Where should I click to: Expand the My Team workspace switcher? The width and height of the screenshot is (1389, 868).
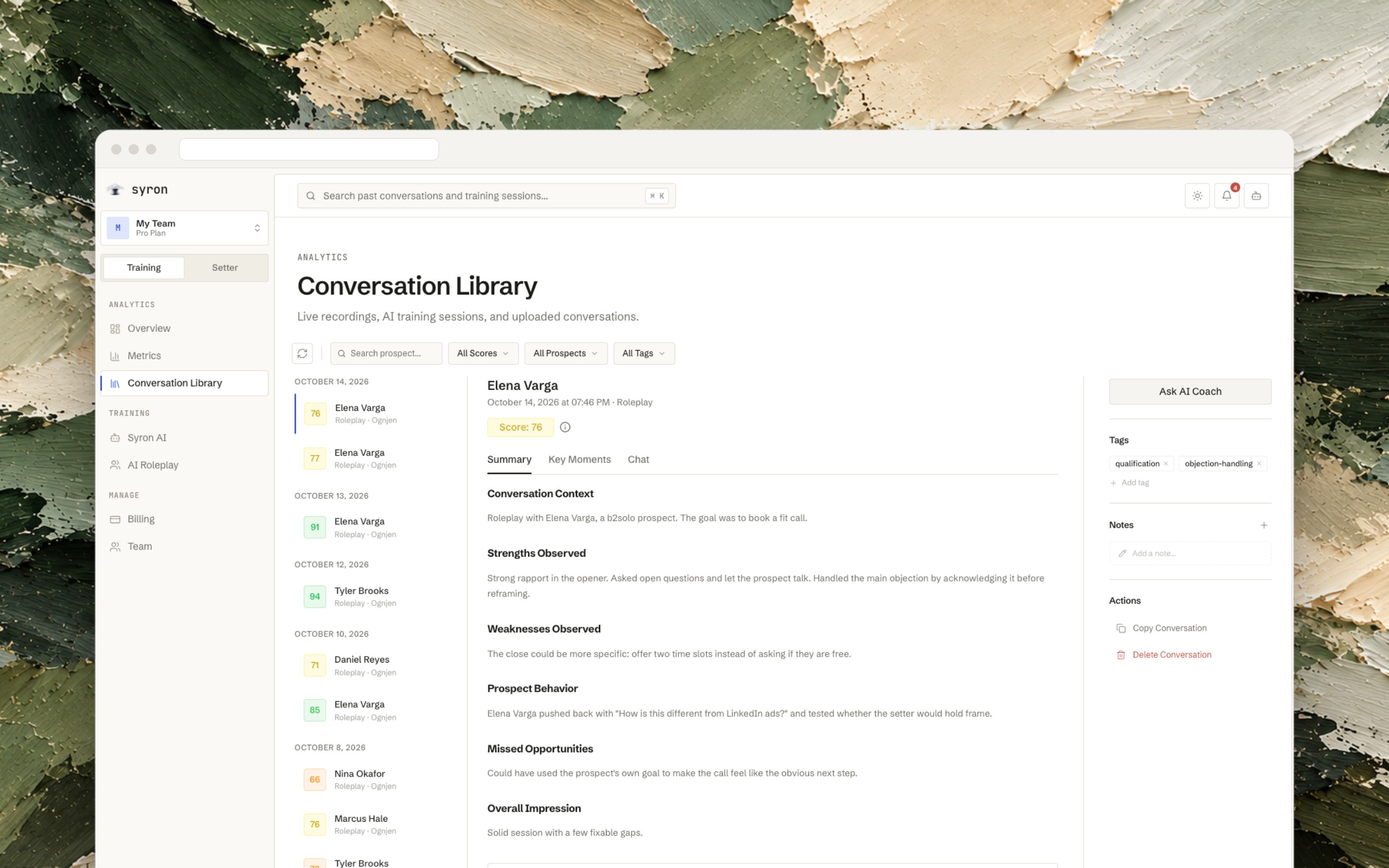pos(184,228)
